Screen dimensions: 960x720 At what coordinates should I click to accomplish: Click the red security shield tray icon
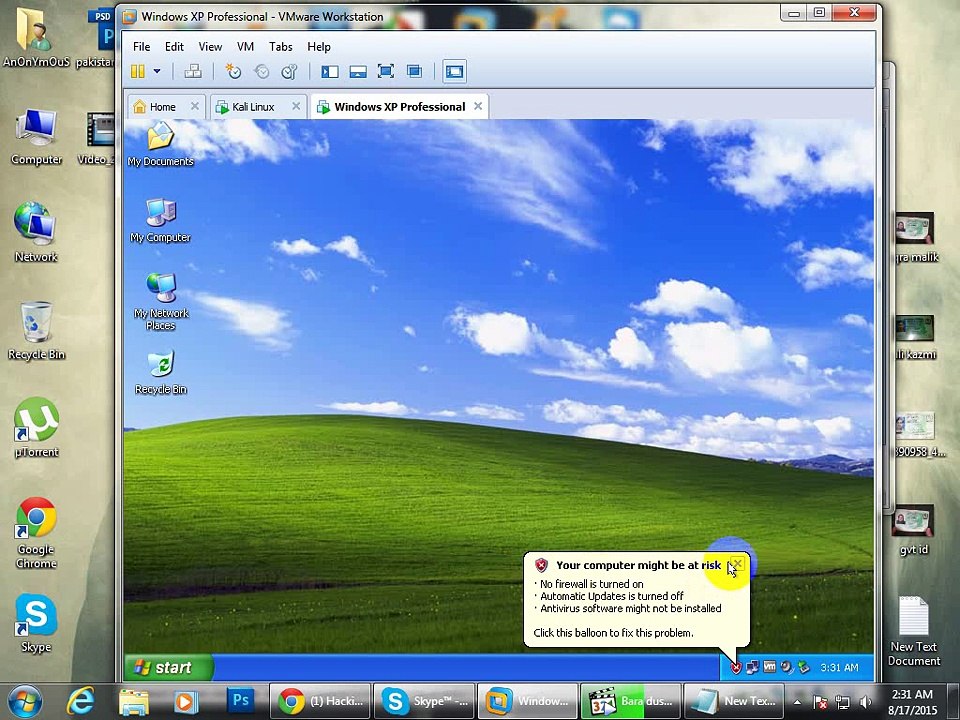[x=736, y=667]
